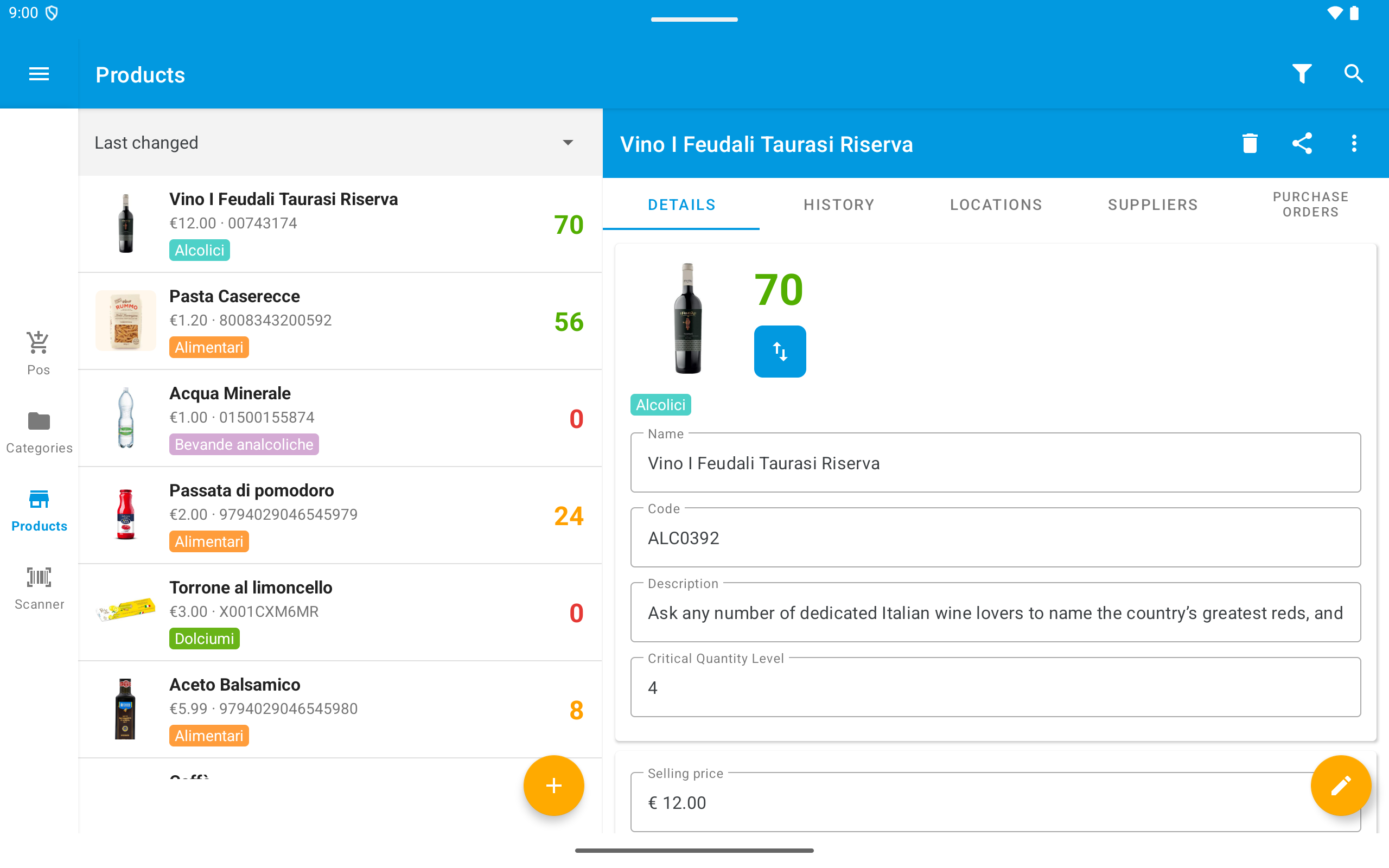Image resolution: width=1389 pixels, height=868 pixels.
Task: Open the Suppliers tab
Action: pos(1152,205)
